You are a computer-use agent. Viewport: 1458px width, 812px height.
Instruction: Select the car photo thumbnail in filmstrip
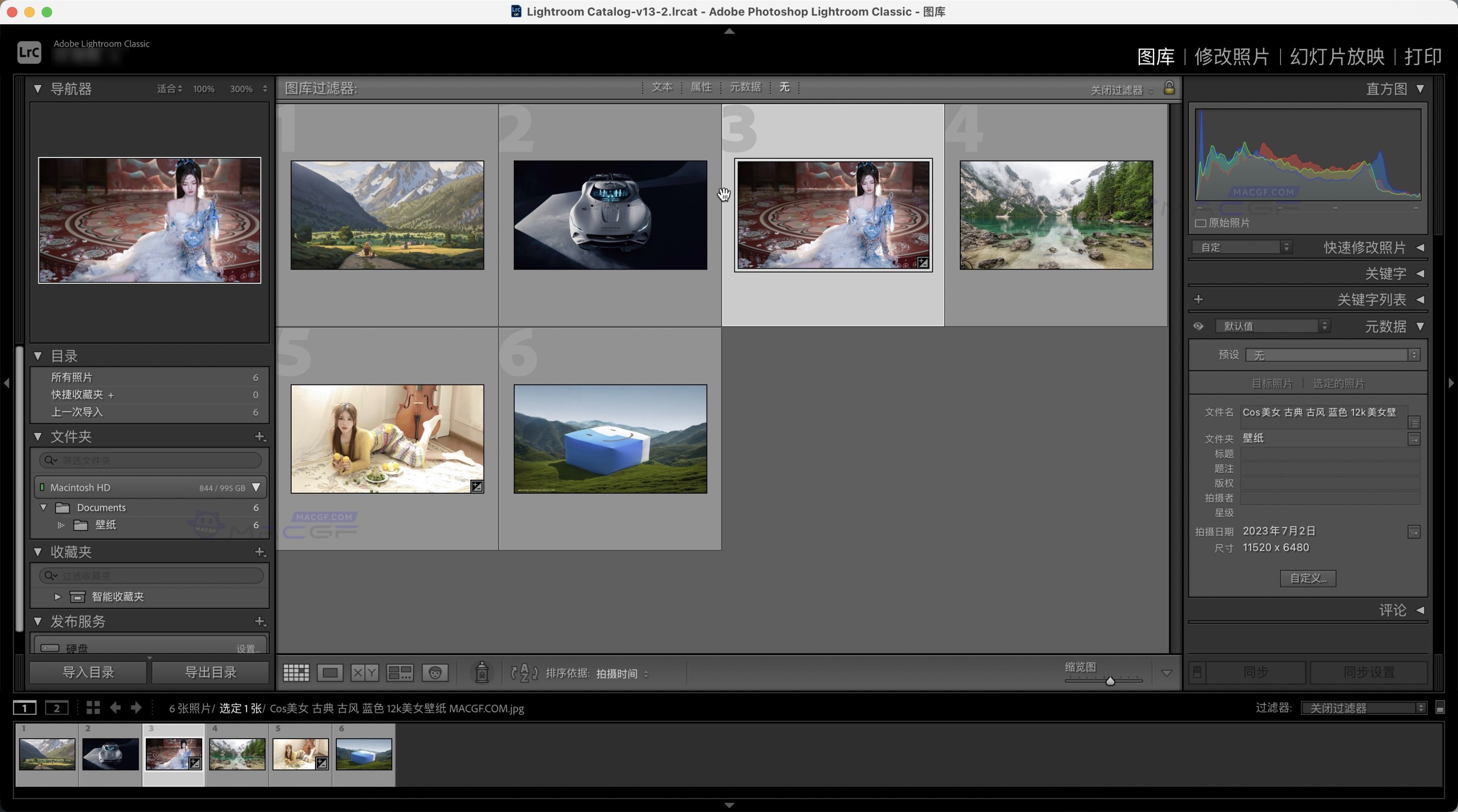[x=110, y=753]
